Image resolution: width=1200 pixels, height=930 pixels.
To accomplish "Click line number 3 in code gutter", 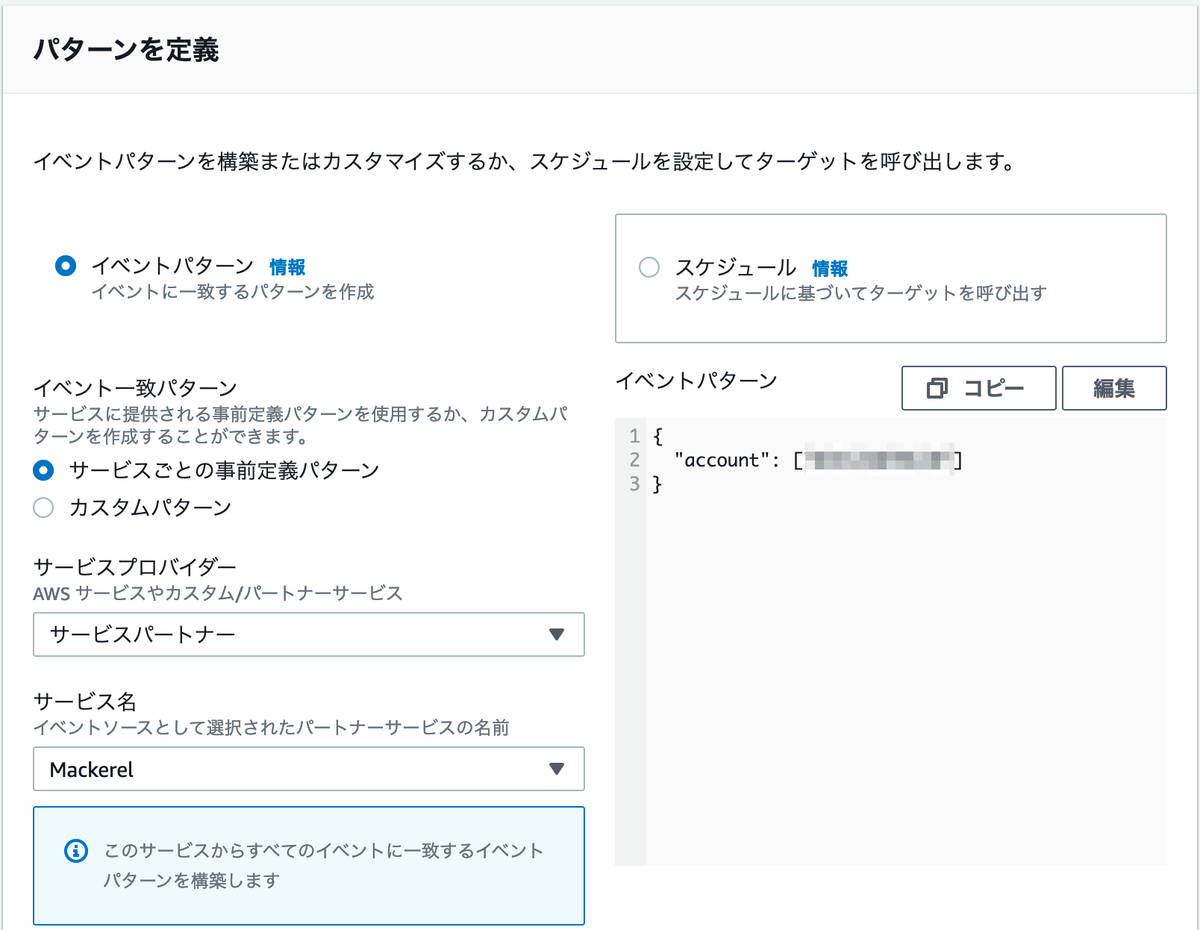I will point(634,484).
